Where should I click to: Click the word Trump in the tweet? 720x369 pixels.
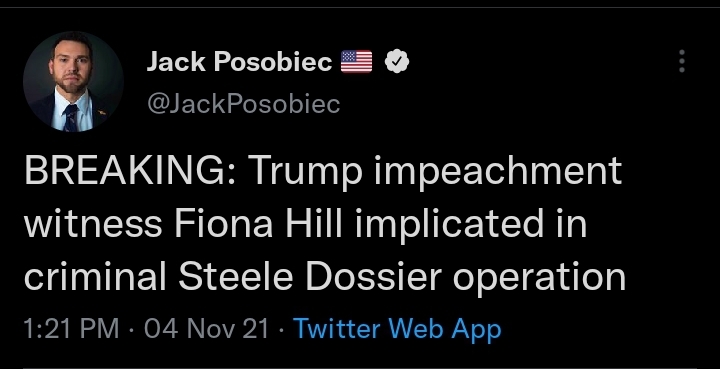pos(305,171)
